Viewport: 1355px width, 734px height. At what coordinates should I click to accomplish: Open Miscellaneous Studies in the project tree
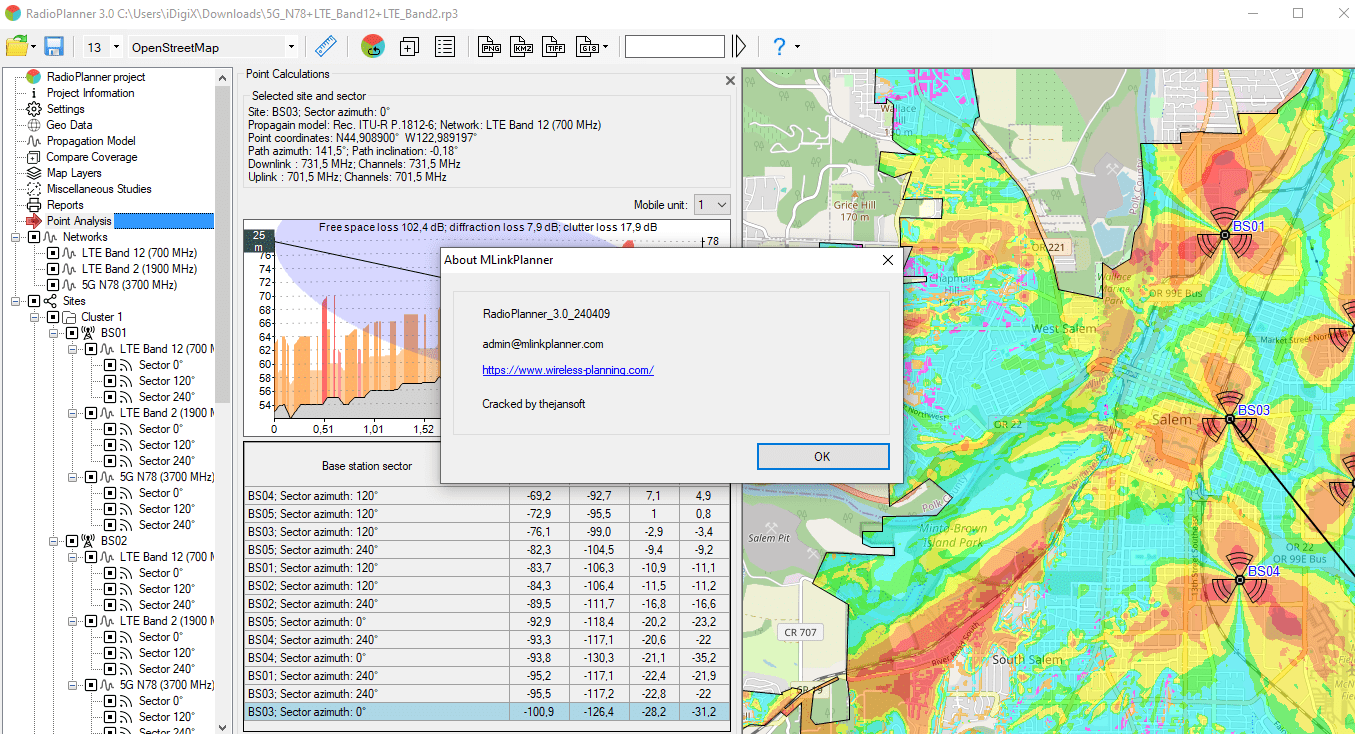(x=99, y=189)
